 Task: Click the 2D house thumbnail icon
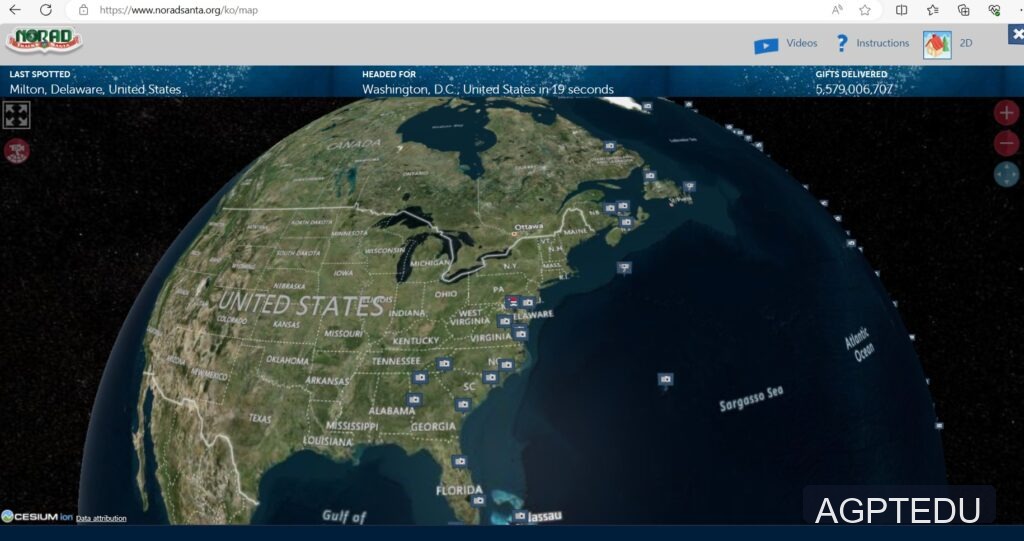937,45
